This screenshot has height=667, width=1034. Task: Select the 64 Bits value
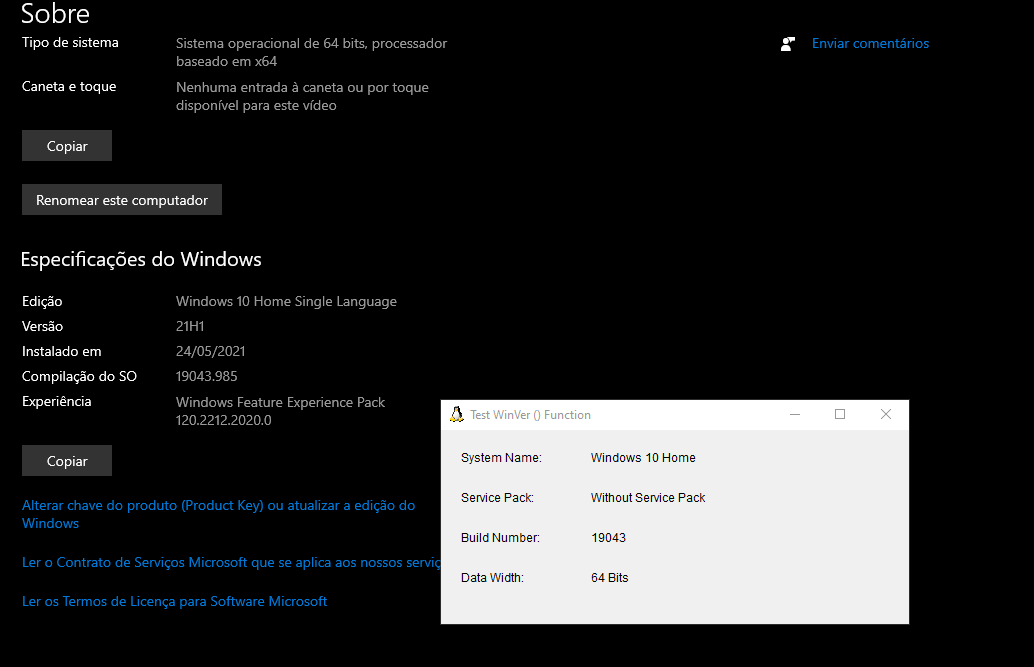coord(609,578)
